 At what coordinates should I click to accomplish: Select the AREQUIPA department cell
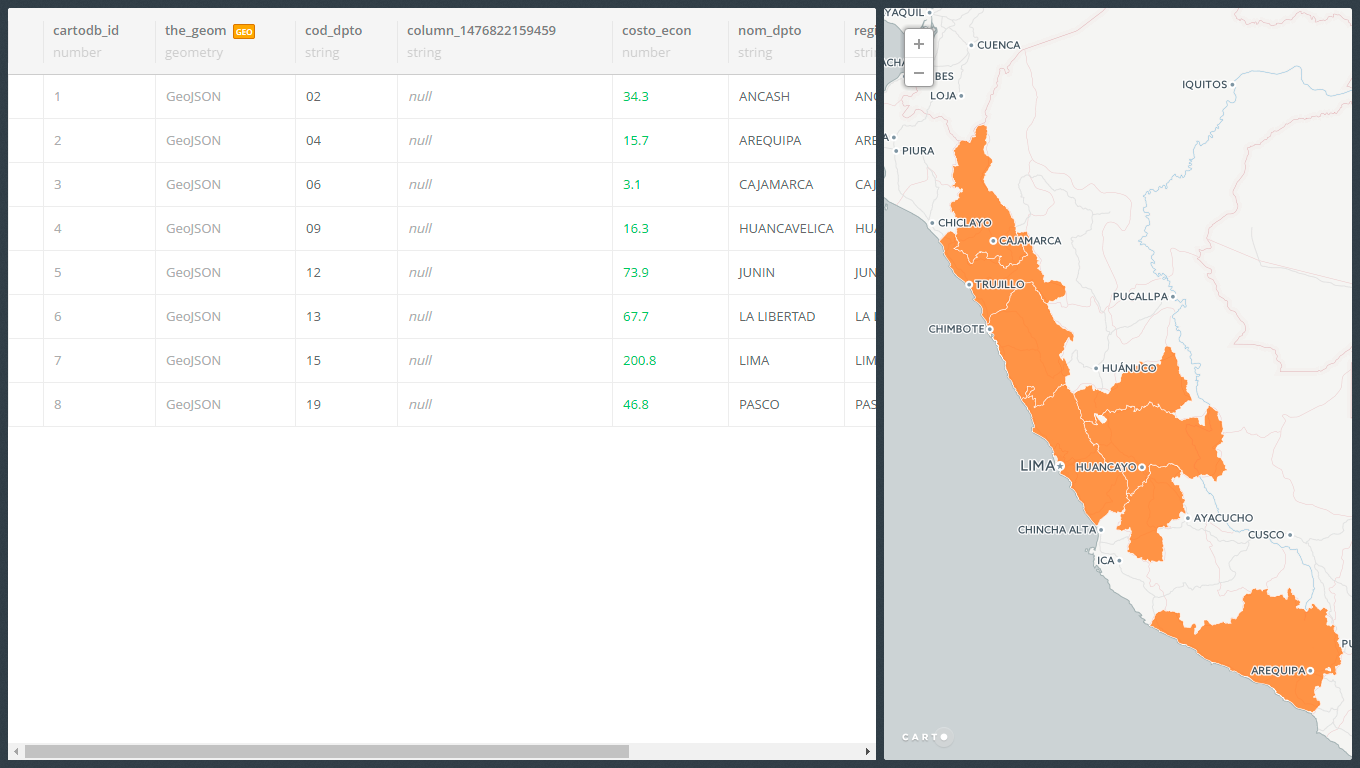[x=770, y=141]
